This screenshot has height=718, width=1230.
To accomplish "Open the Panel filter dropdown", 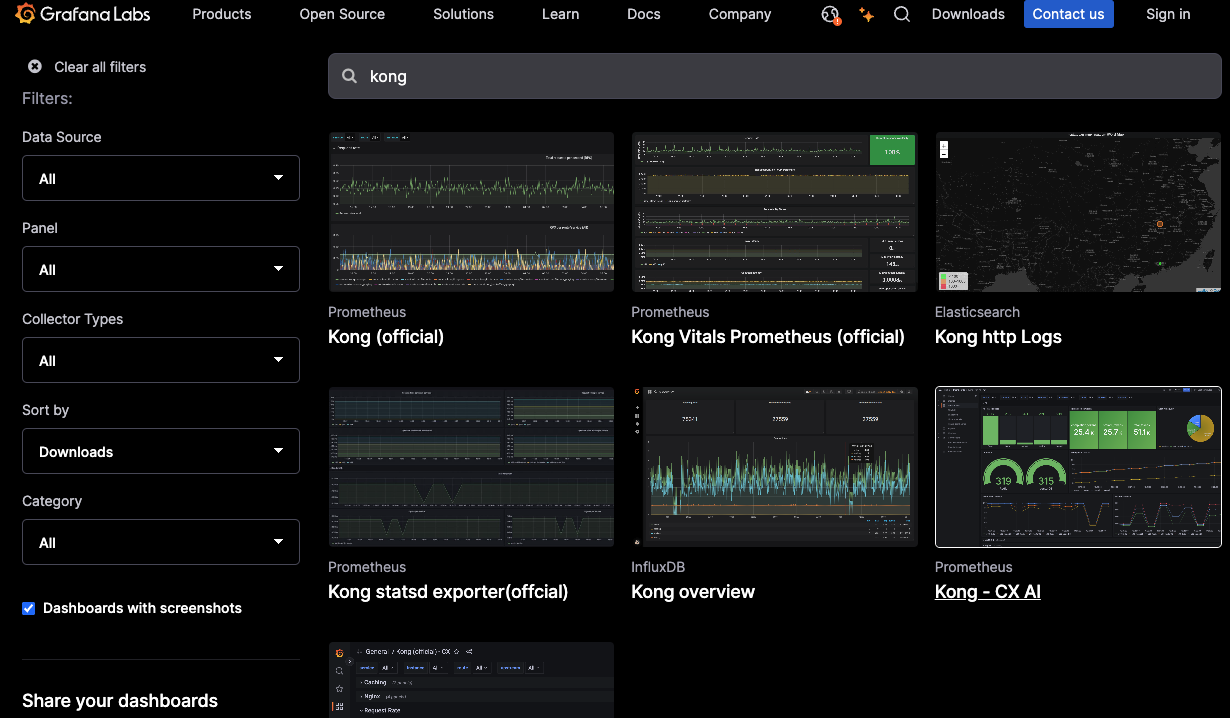I will click(161, 269).
